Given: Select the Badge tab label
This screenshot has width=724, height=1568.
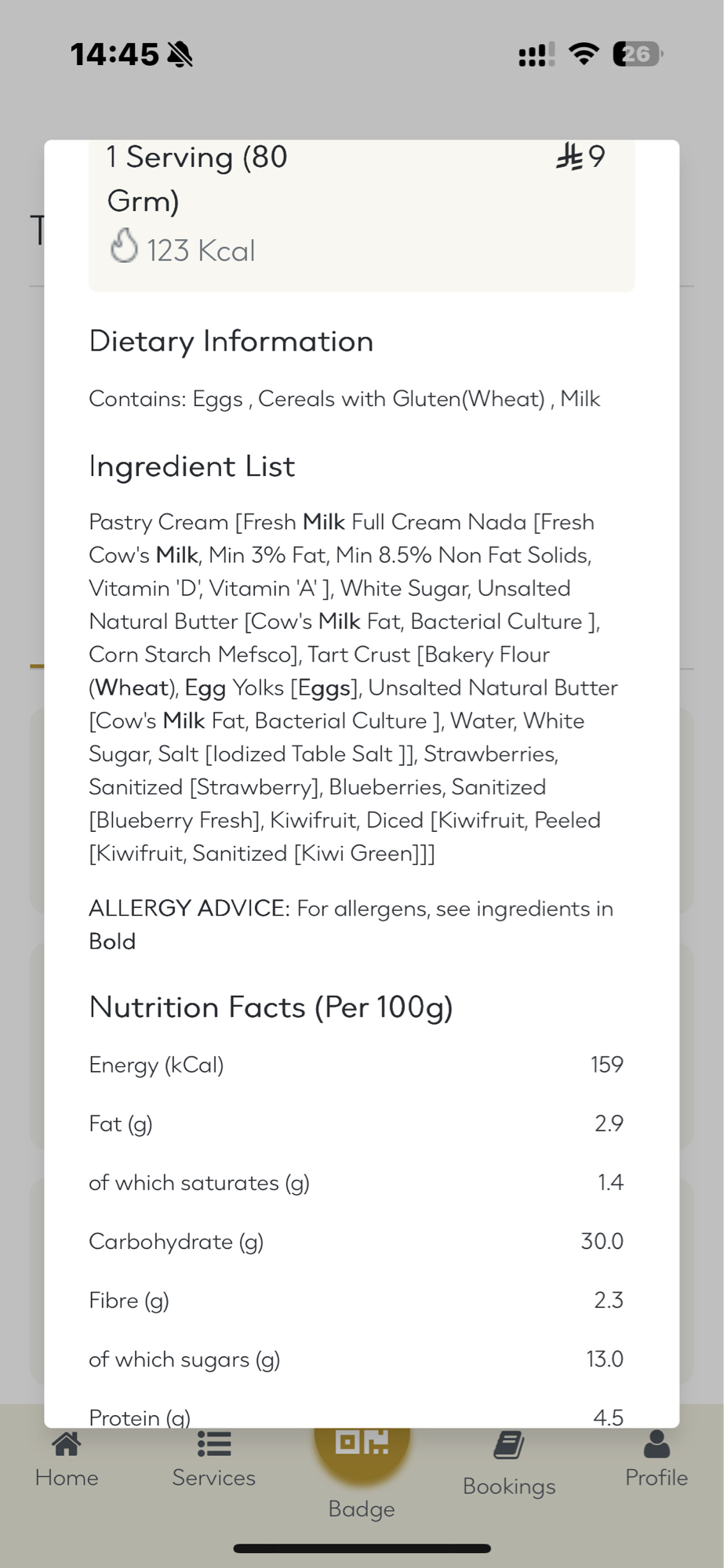Looking at the screenshot, I should tap(362, 1508).
